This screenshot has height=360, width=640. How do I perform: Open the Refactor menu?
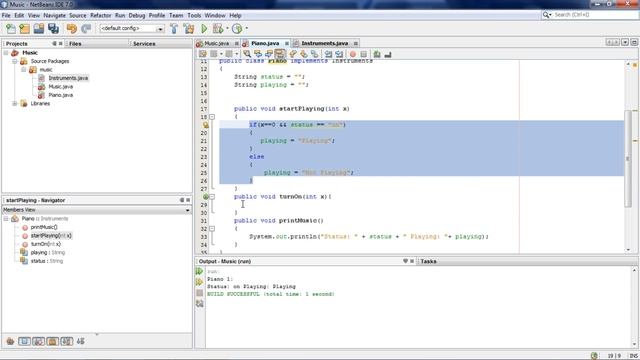[x=100, y=15]
